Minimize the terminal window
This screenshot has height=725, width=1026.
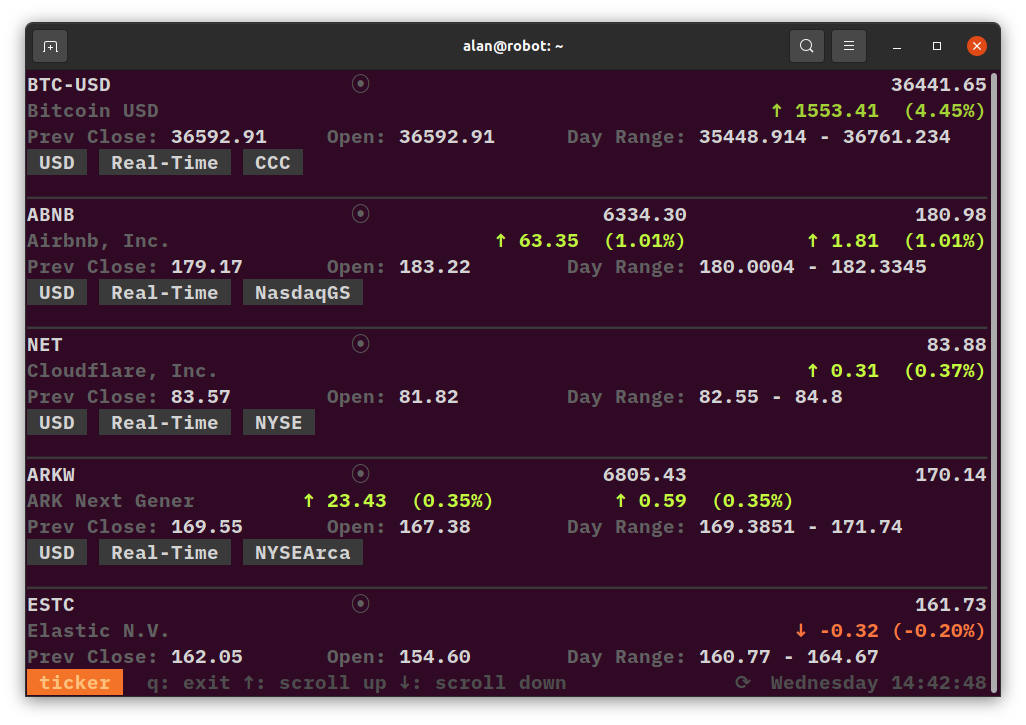tap(897, 46)
